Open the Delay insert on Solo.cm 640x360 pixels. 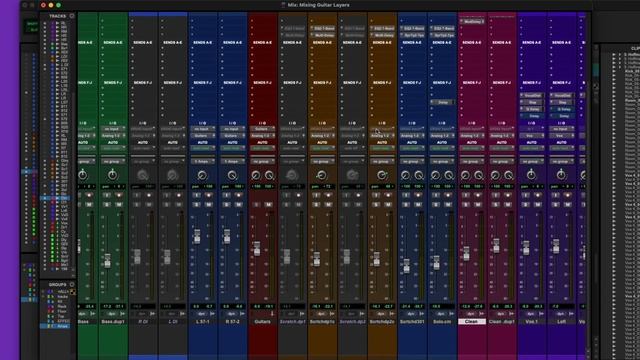(442, 102)
